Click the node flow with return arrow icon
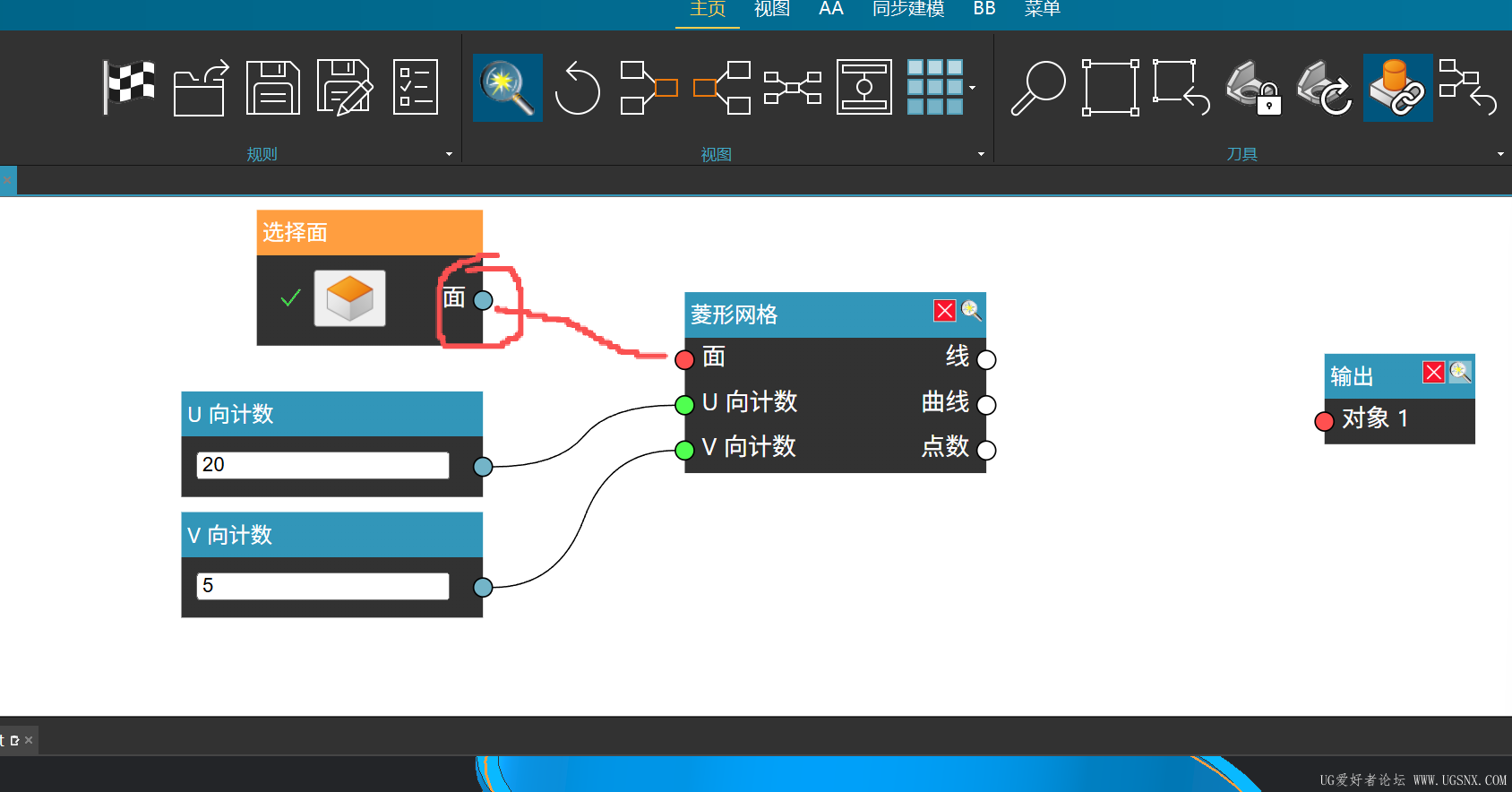This screenshot has height=792, width=1512. pyautogui.click(x=1467, y=88)
